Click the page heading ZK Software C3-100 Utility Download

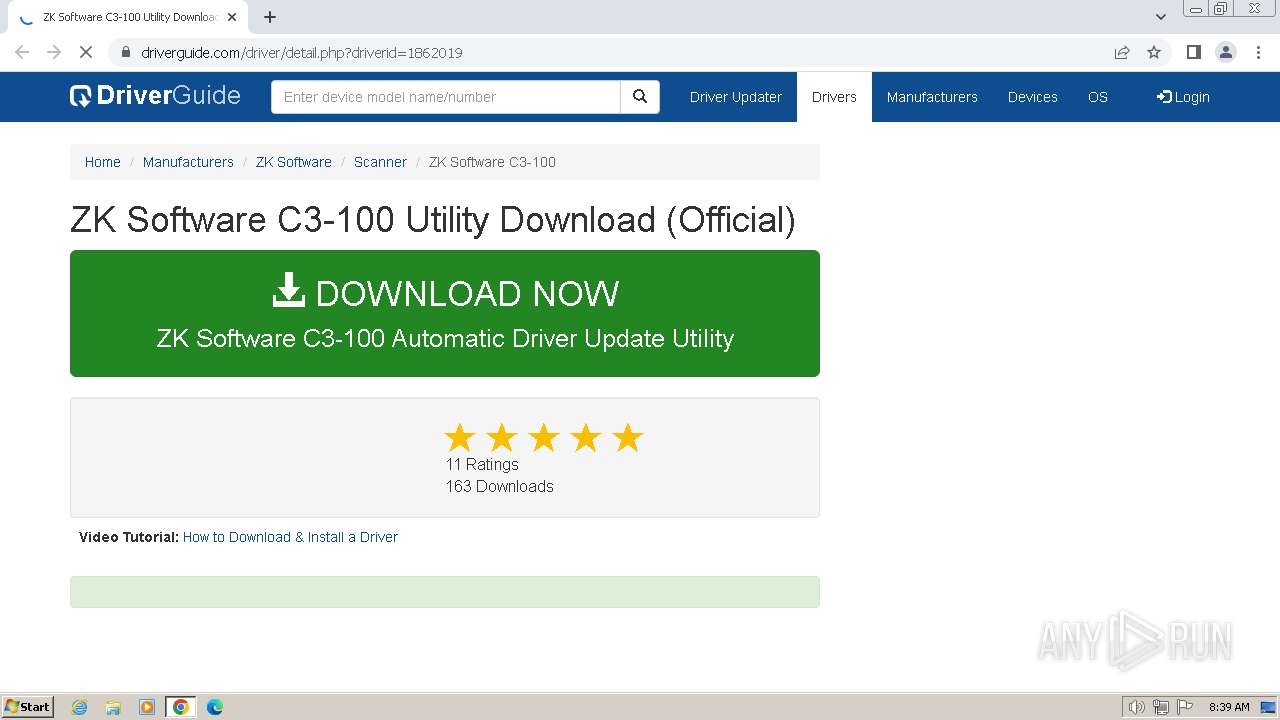(x=433, y=220)
